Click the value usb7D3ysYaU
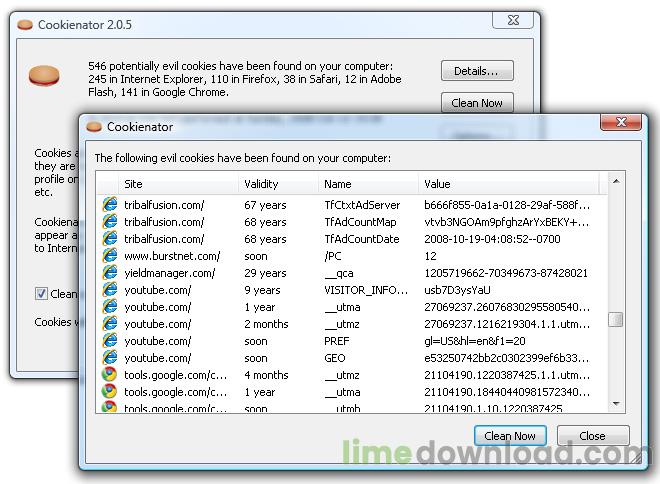Viewport: 660px width, 484px height. [x=457, y=290]
